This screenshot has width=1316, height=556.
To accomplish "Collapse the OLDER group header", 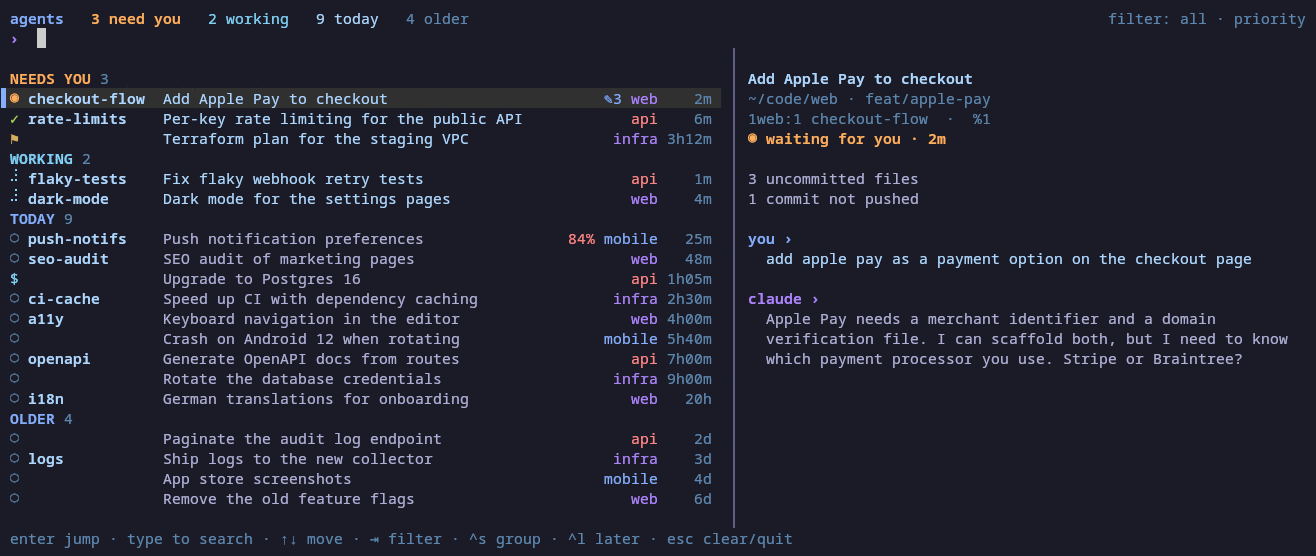I will click(x=41, y=419).
